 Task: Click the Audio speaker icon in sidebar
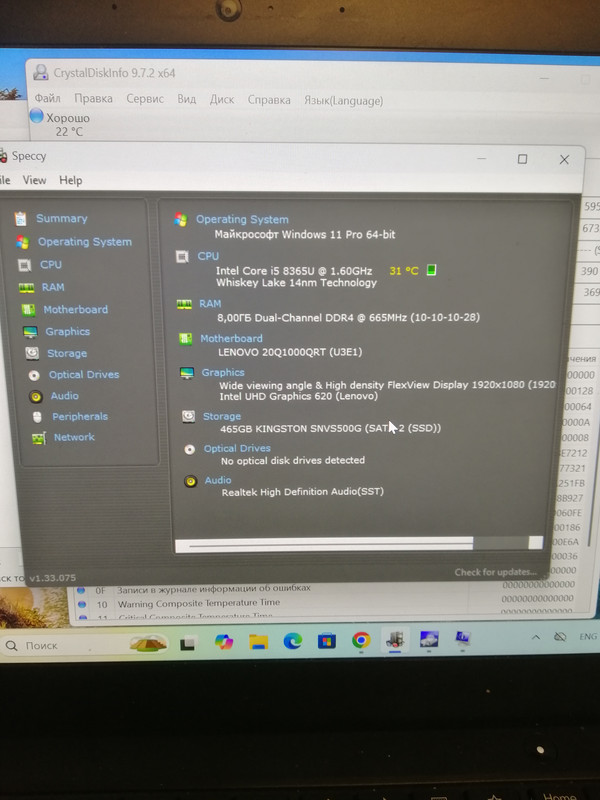[x=36, y=396]
